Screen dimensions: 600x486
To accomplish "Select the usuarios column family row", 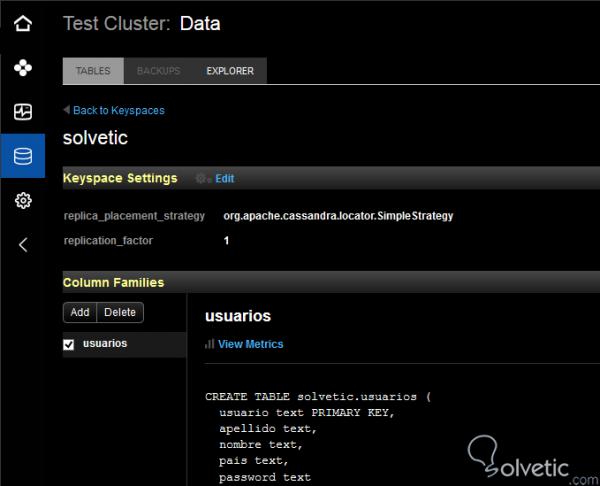I will (118, 344).
